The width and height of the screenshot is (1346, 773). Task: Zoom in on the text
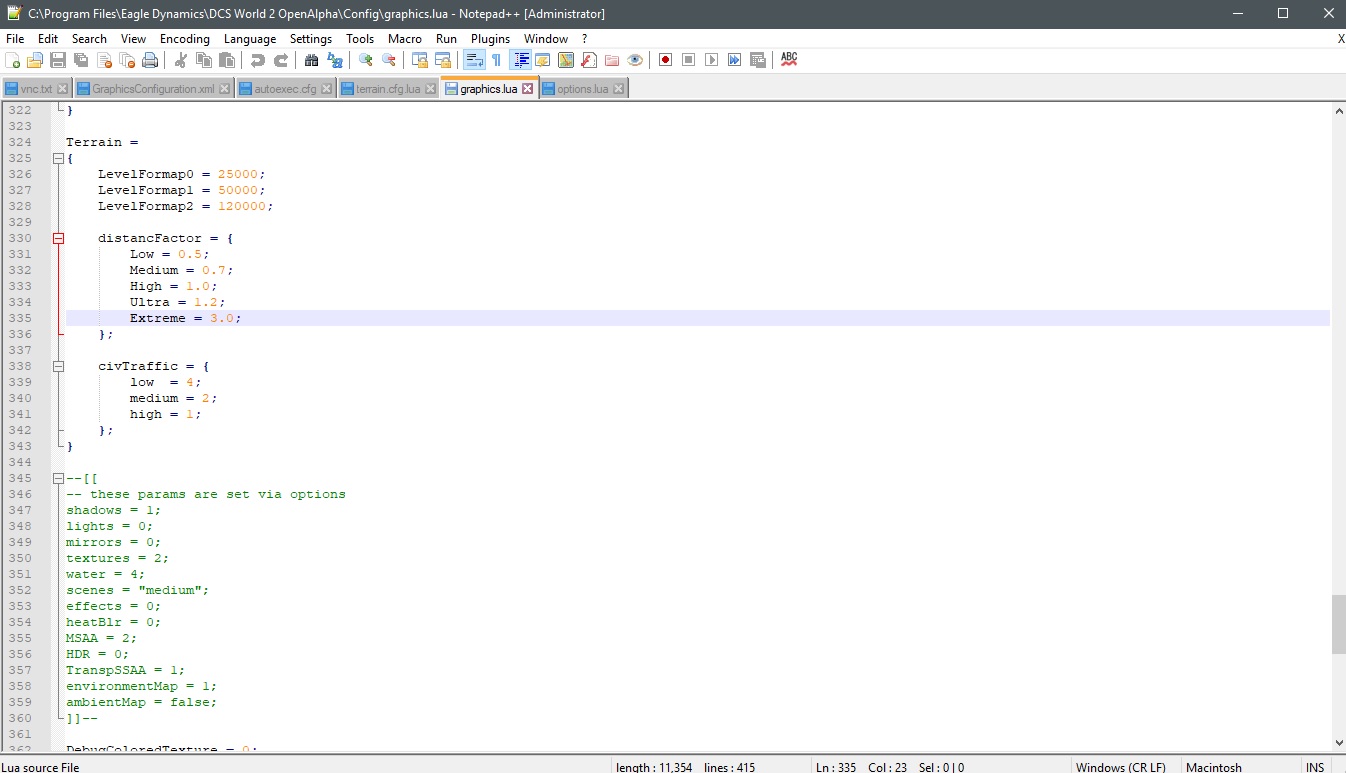(x=366, y=60)
